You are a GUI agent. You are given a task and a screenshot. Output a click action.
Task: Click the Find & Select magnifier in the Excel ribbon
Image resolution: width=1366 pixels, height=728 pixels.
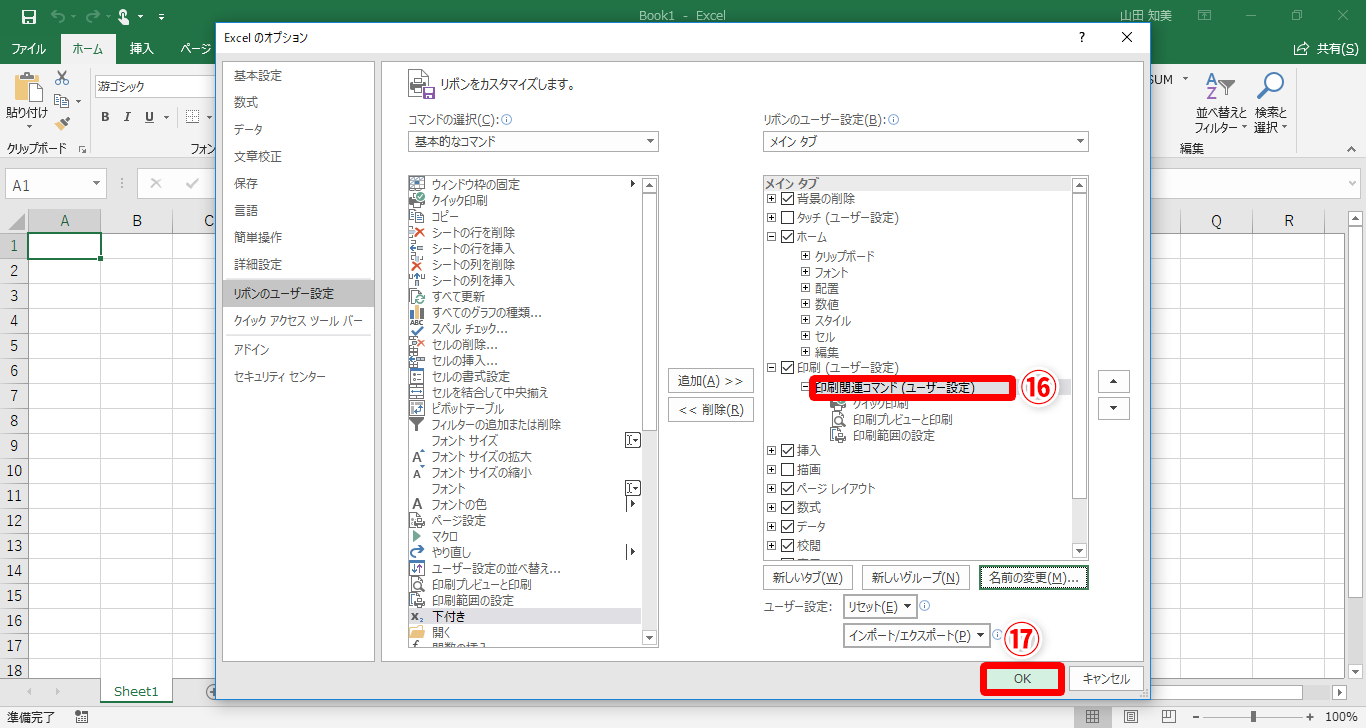(x=1270, y=87)
